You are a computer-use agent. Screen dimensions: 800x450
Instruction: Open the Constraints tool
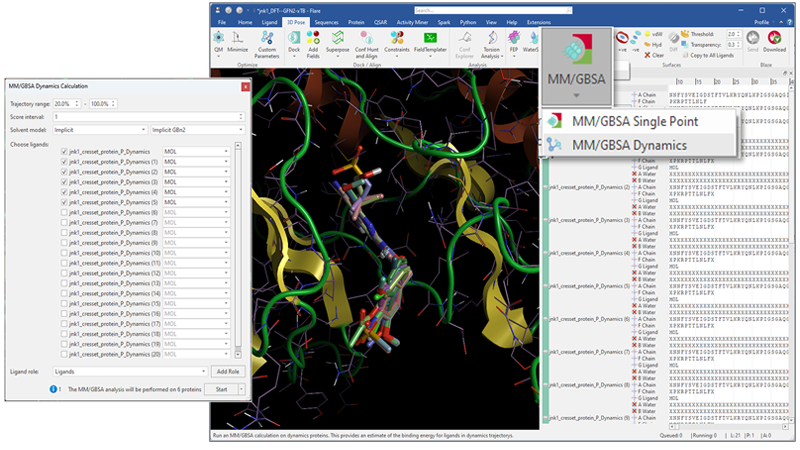click(396, 38)
